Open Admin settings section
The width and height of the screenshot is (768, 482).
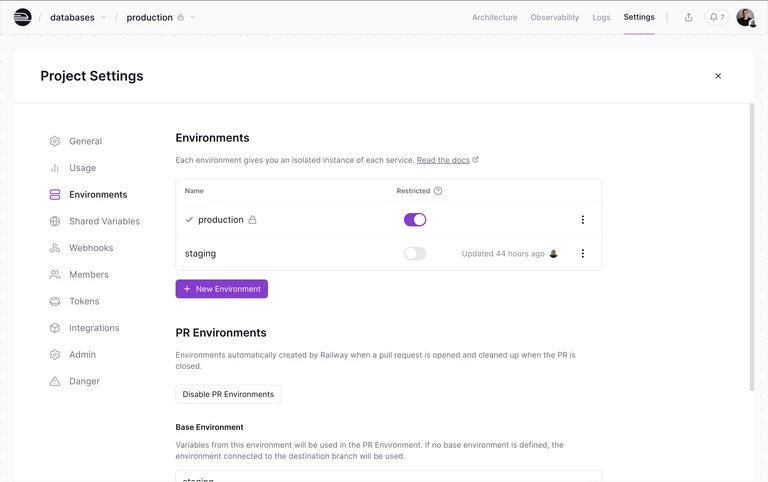pos(82,355)
